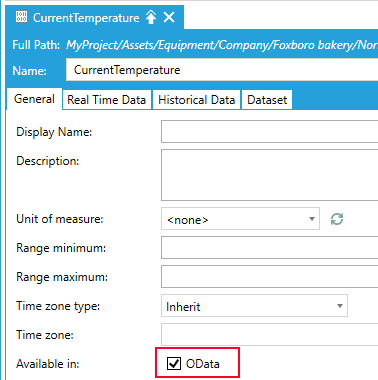This screenshot has height=380, width=378.
Task: Switch to the Dataset tab
Action: (267, 100)
